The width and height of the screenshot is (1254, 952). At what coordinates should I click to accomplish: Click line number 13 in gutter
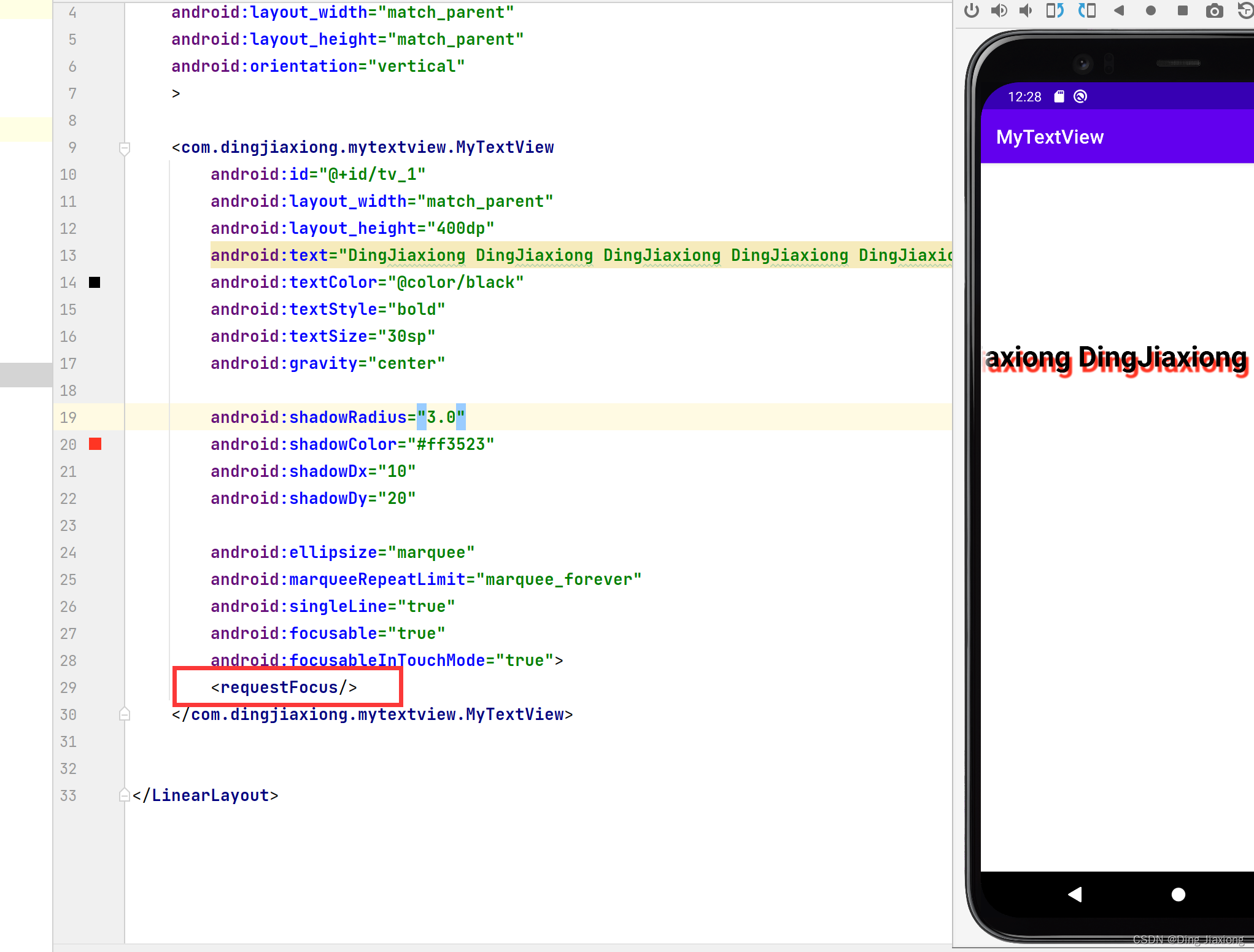[68, 255]
